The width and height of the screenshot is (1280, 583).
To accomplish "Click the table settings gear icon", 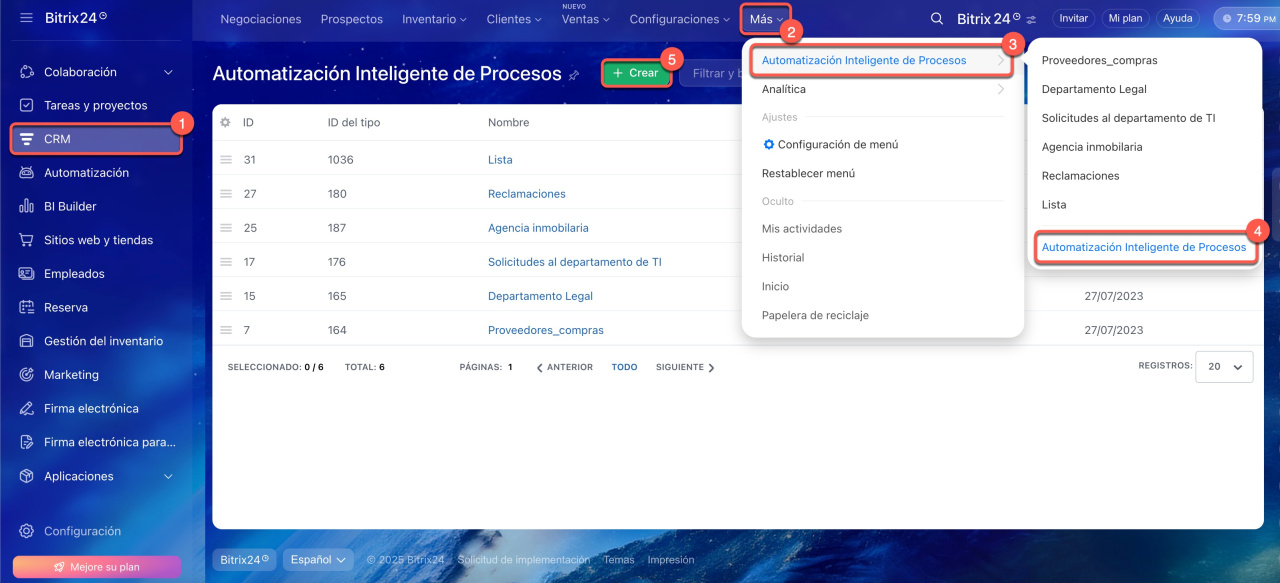I will click(226, 123).
